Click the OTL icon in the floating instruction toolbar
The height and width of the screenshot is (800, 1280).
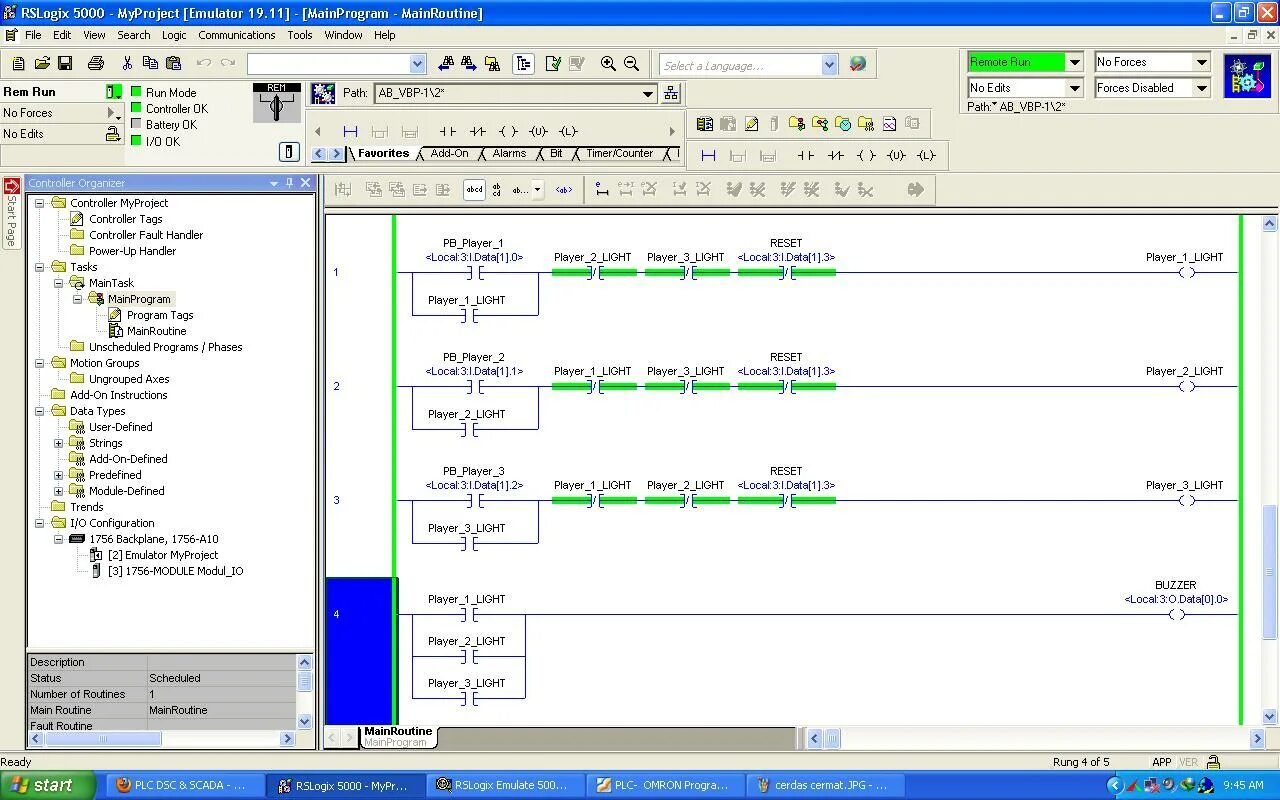click(927, 155)
